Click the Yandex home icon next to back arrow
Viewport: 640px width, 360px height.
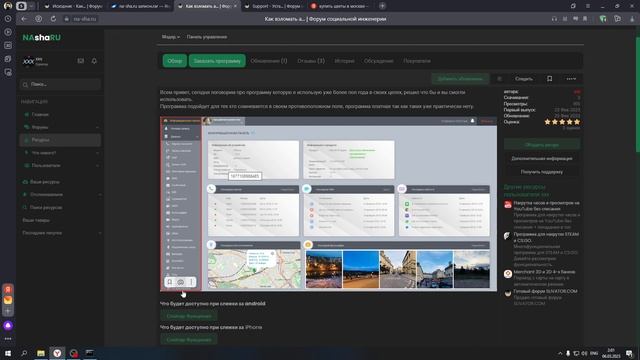(x=38, y=19)
